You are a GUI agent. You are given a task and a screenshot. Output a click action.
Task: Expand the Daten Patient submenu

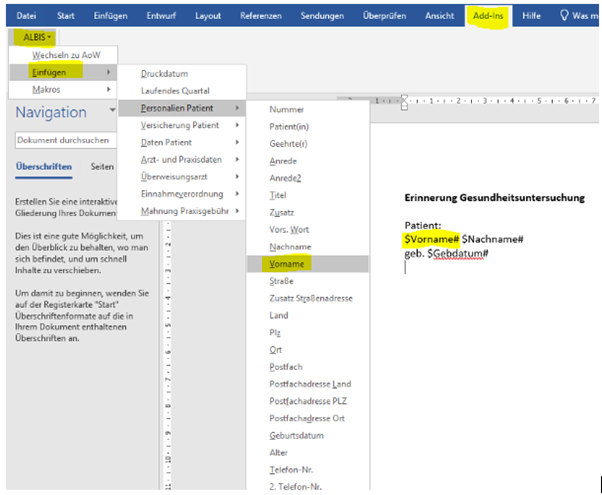pyautogui.click(x=167, y=142)
